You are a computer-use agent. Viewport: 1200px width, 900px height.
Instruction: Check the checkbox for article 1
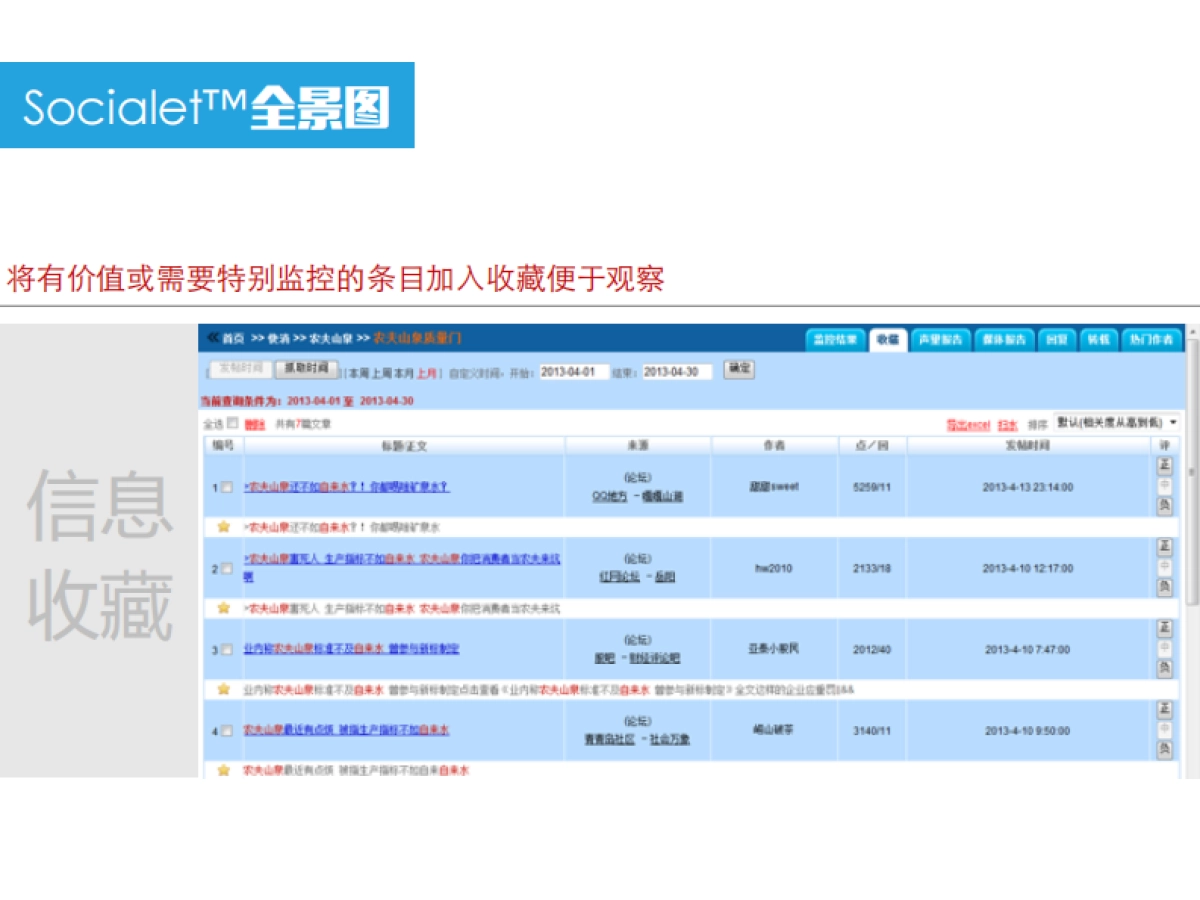(227, 487)
